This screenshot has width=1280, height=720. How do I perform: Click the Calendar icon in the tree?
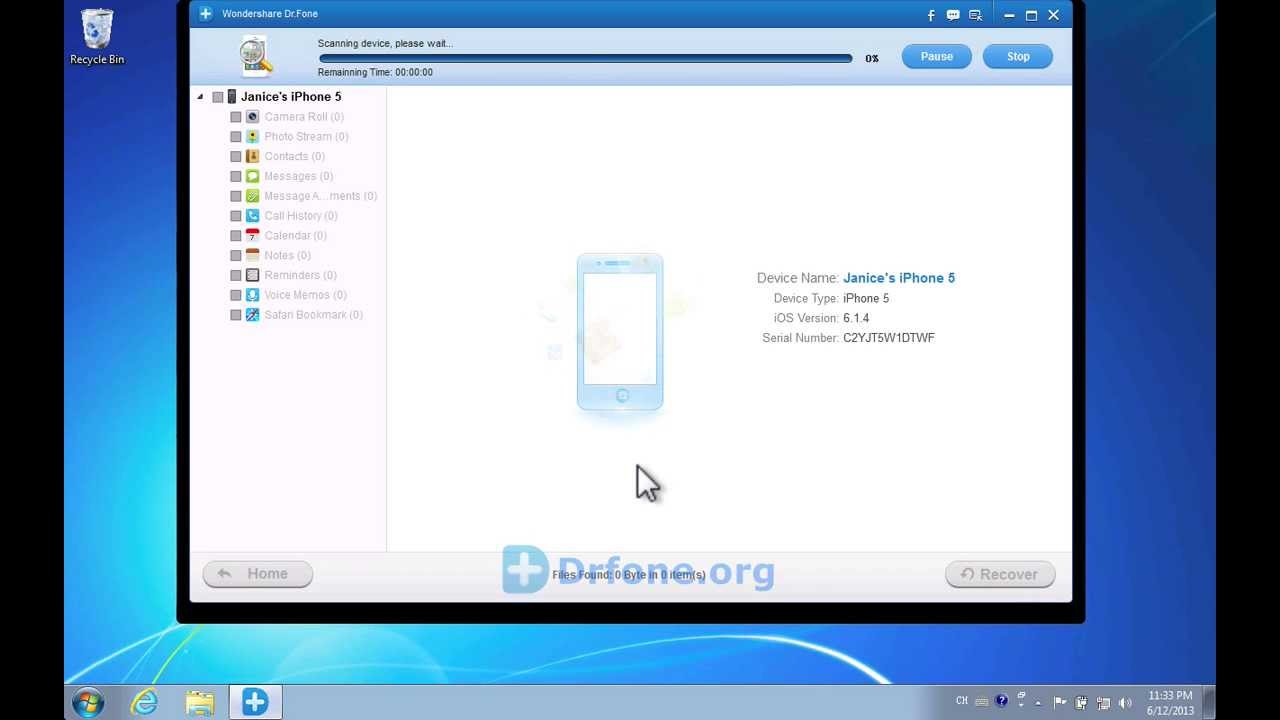click(252, 236)
